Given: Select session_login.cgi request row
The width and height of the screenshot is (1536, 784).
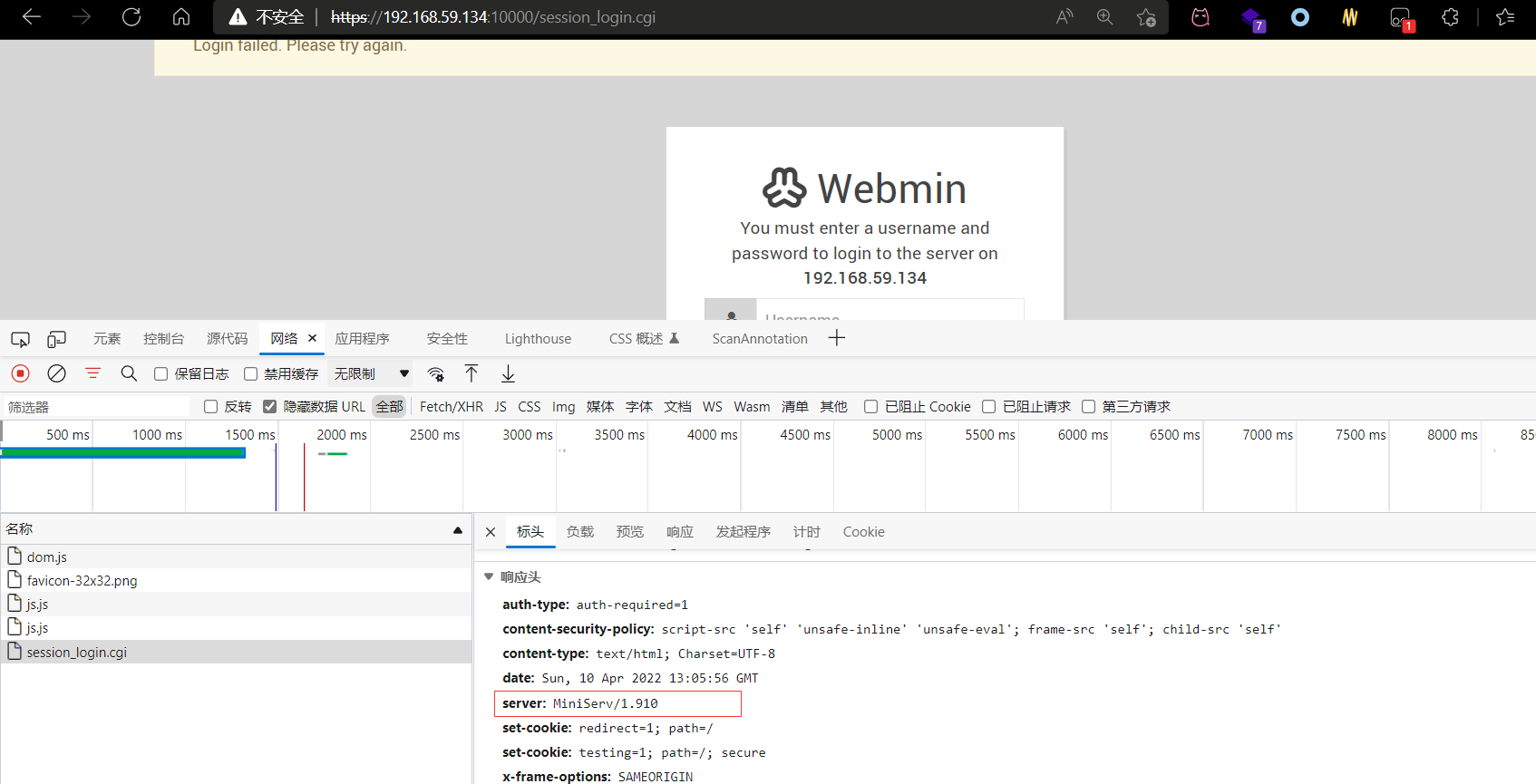Looking at the screenshot, I should [x=236, y=652].
